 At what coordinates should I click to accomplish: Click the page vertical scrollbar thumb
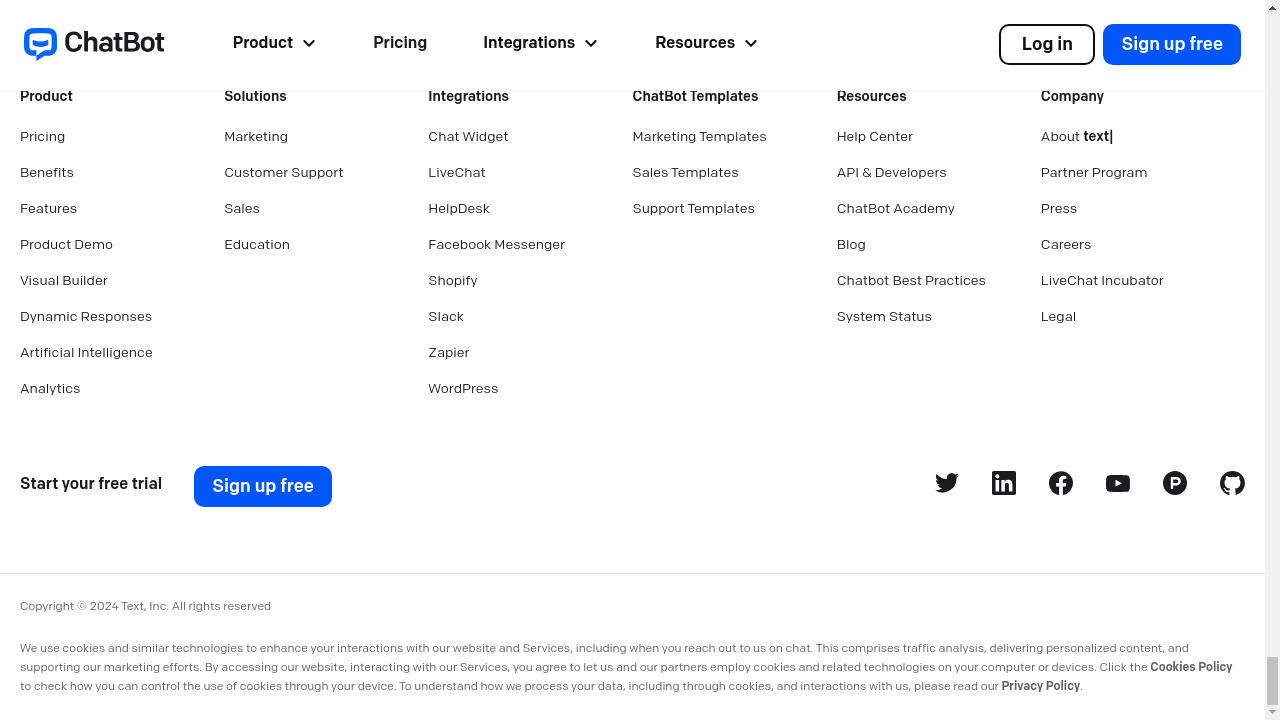(1272, 680)
